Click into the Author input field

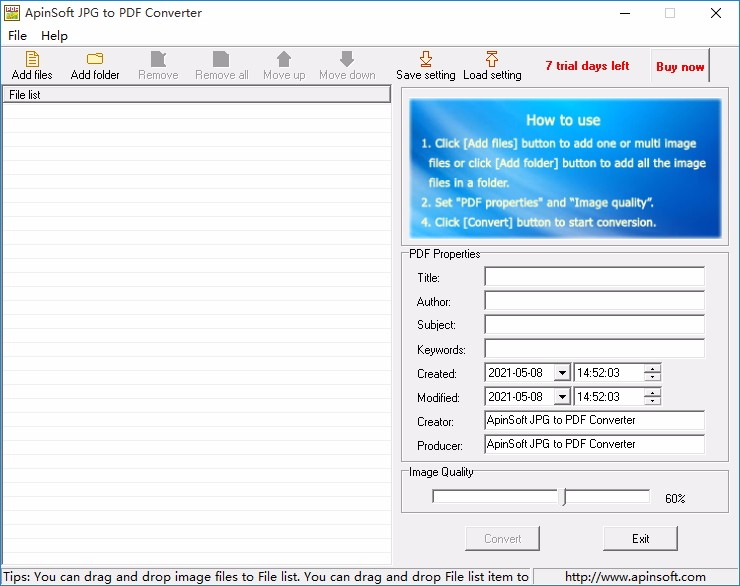[x=594, y=301]
